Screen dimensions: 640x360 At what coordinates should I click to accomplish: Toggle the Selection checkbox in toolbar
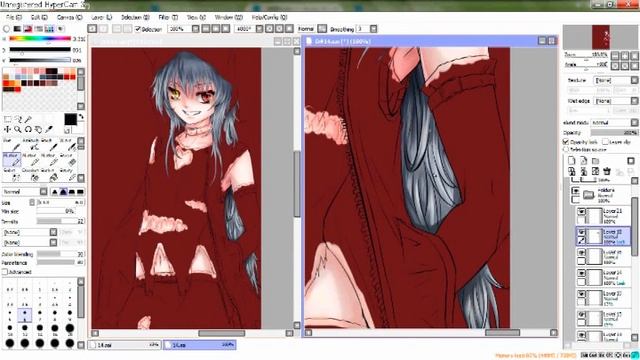point(138,29)
